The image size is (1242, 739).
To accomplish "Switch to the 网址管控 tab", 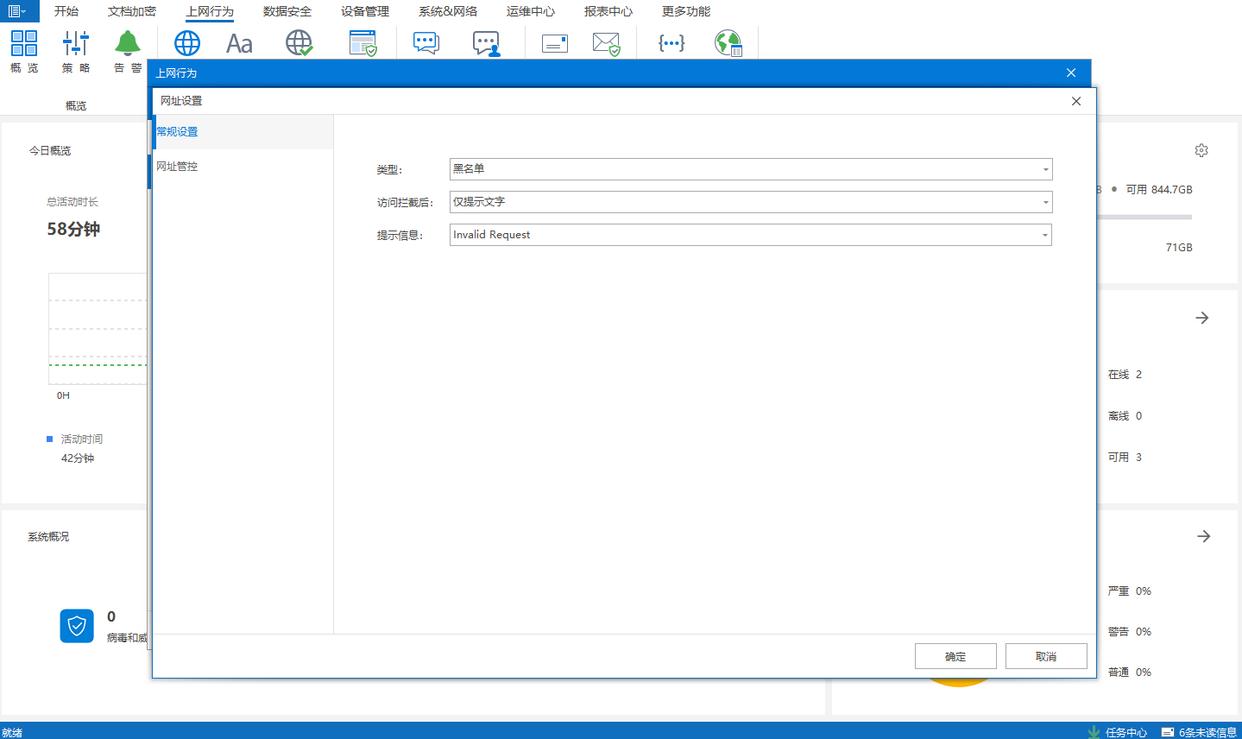I will point(178,166).
